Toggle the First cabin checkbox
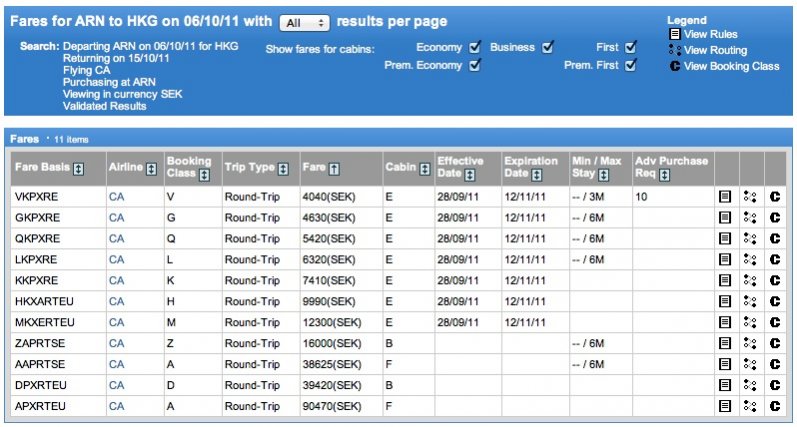Image resolution: width=797 pixels, height=427 pixels. [630, 47]
